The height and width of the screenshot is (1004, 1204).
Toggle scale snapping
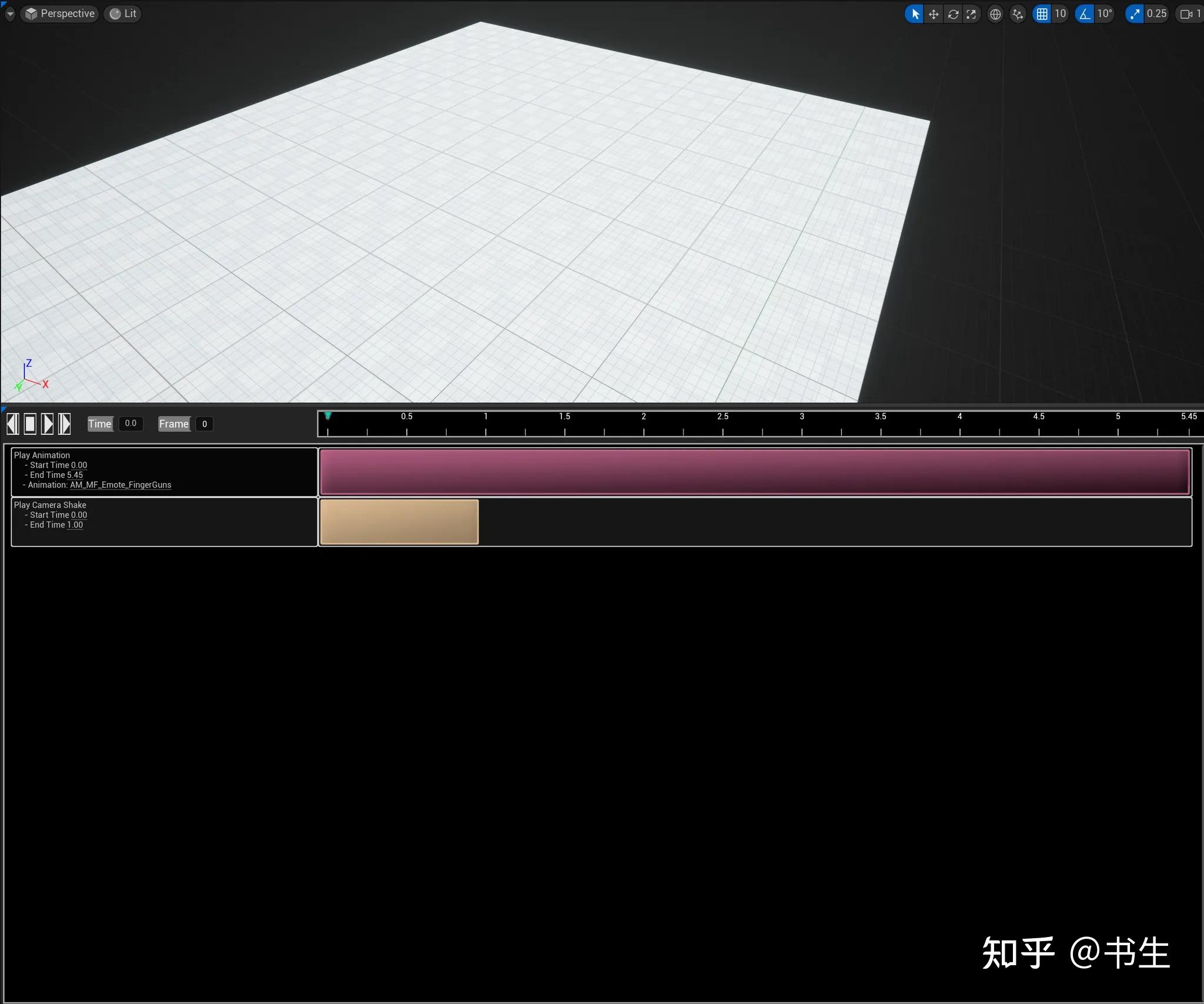(x=1134, y=14)
